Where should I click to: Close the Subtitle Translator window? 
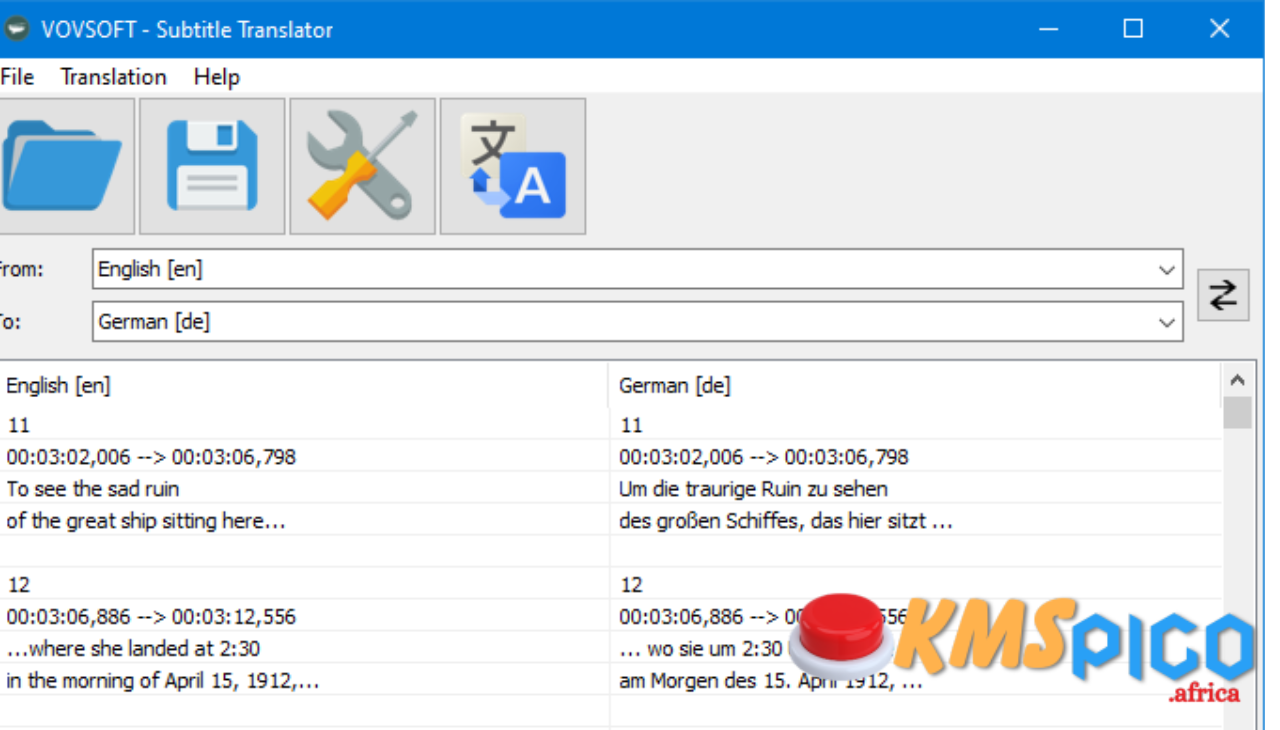[1220, 29]
